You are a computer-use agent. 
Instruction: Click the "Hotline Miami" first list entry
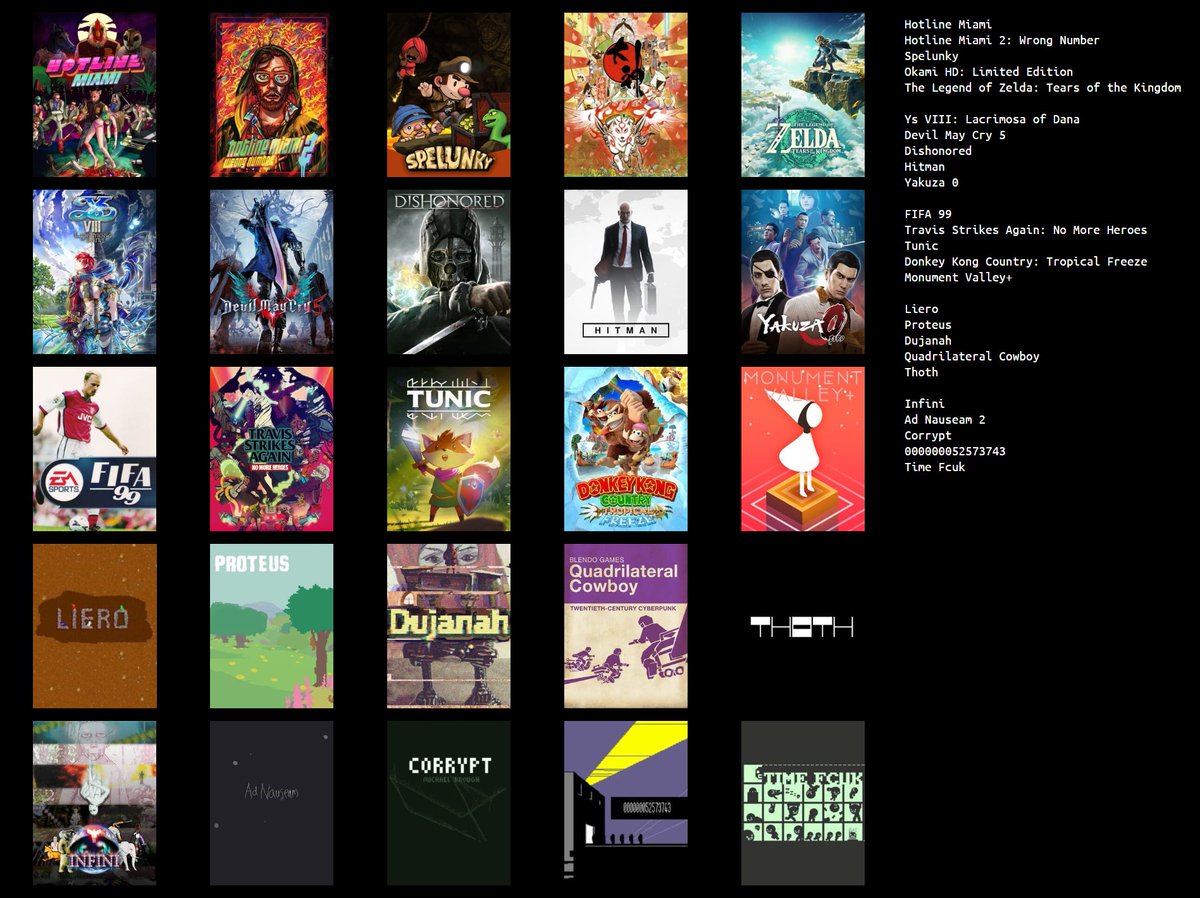948,24
